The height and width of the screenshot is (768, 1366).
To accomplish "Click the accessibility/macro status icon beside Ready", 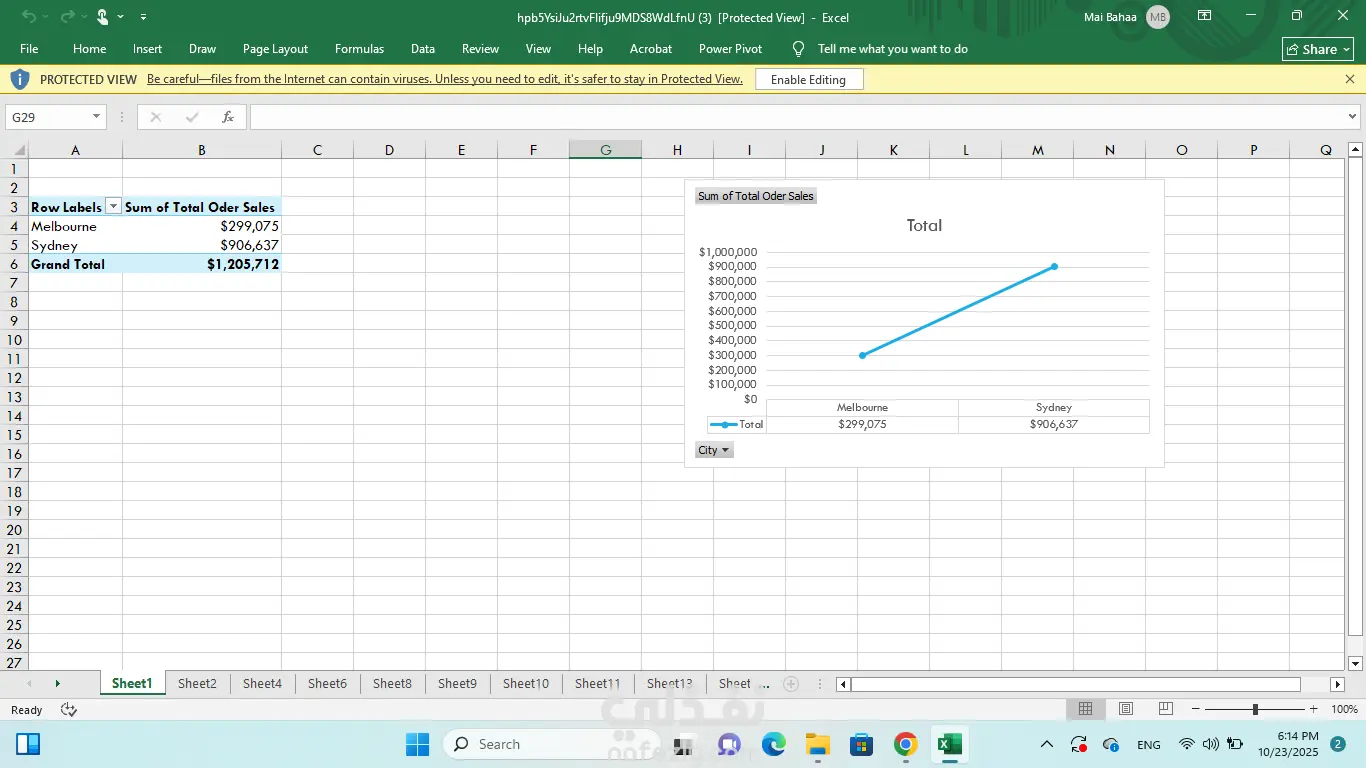I will (x=69, y=710).
